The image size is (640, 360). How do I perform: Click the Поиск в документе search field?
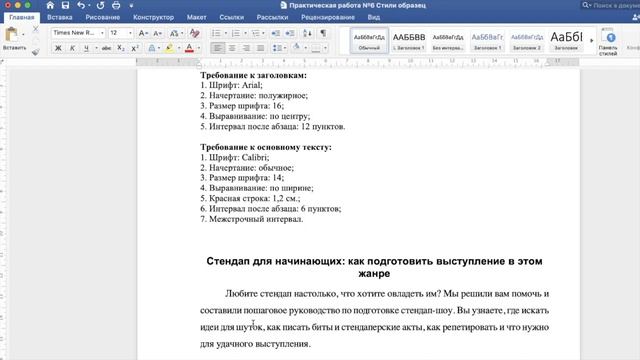tap(610, 5)
